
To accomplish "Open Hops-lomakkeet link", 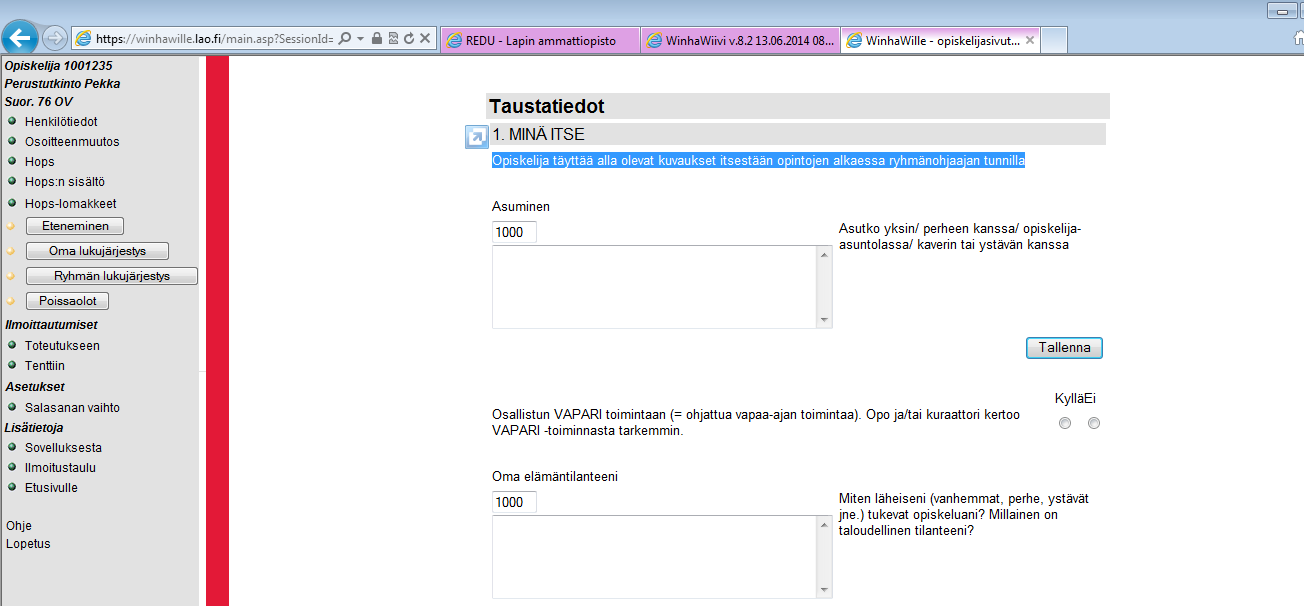I will (x=71, y=204).
